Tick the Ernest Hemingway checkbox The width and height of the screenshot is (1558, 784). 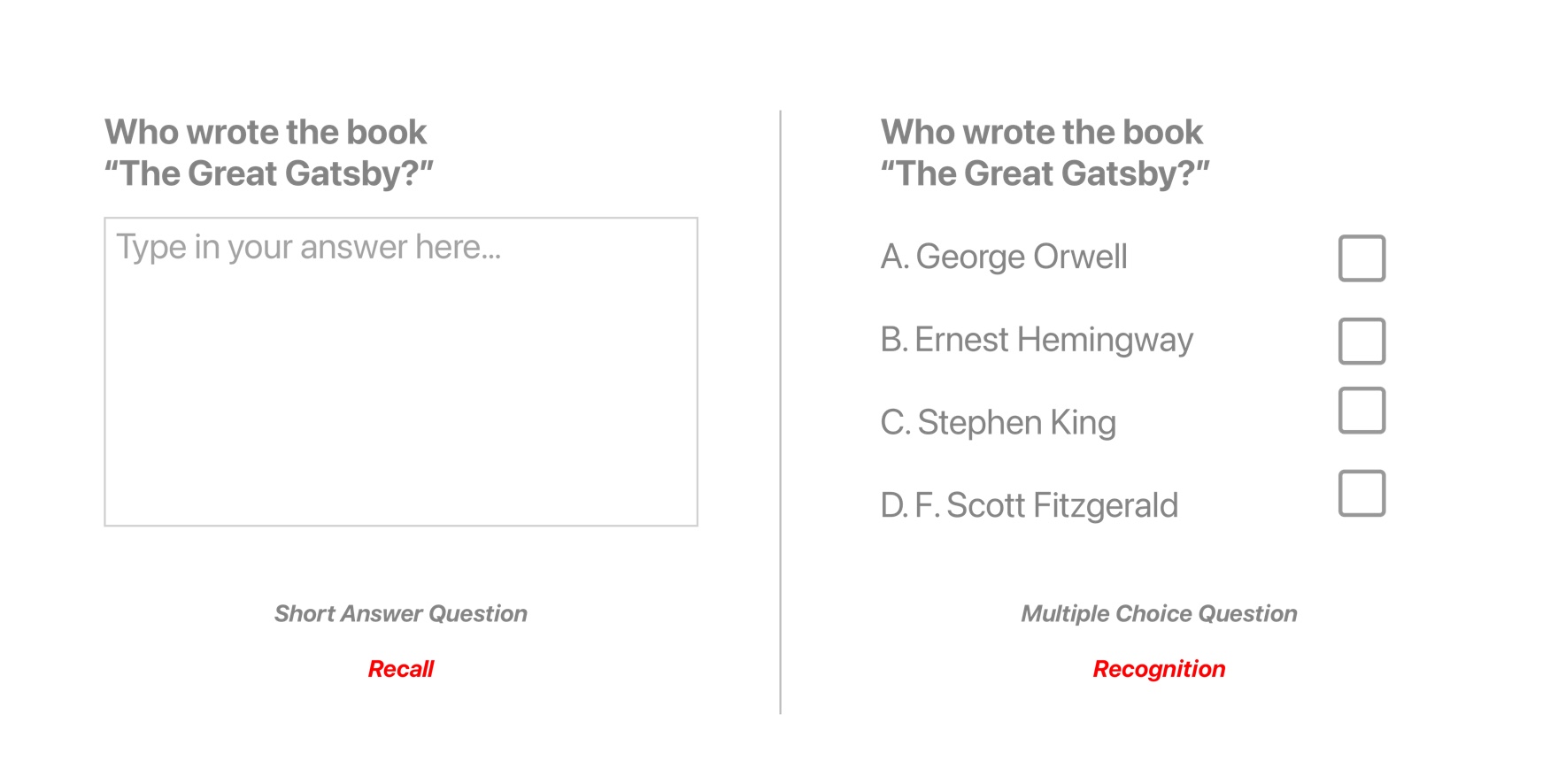click(1361, 342)
